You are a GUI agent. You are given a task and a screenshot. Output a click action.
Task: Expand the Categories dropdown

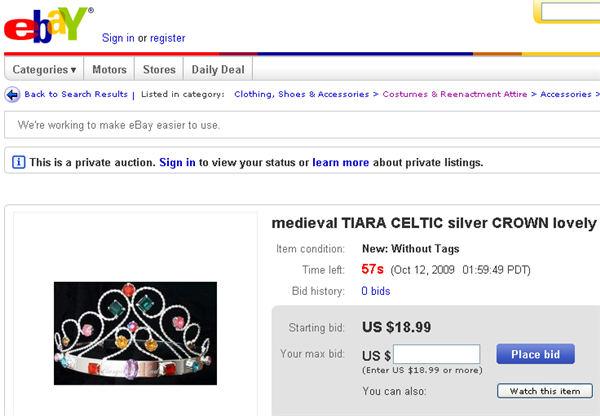click(45, 70)
